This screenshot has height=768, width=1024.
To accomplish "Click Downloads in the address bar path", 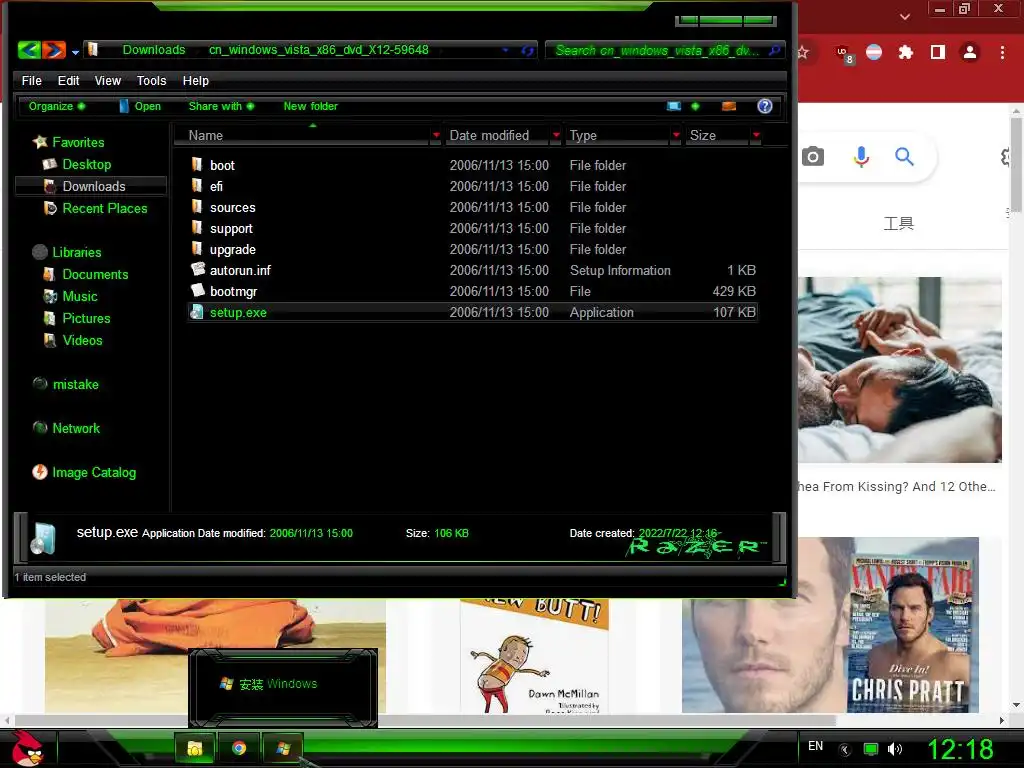I will pos(153,50).
